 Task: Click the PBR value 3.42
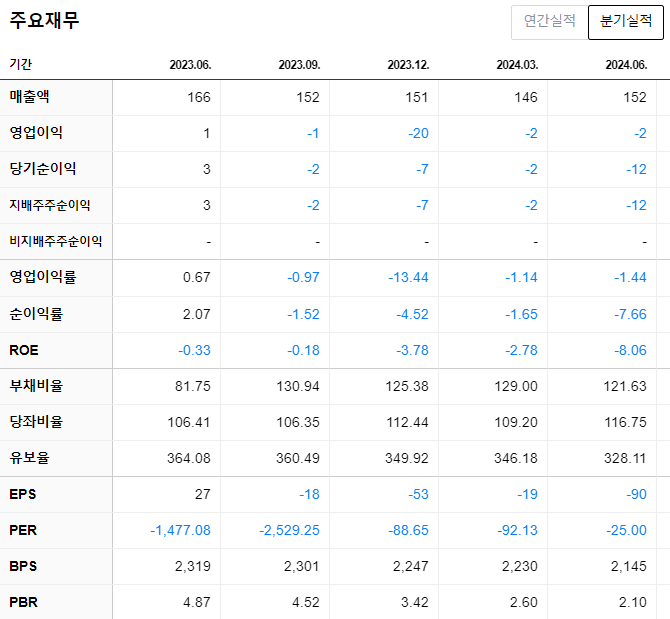coord(414,602)
